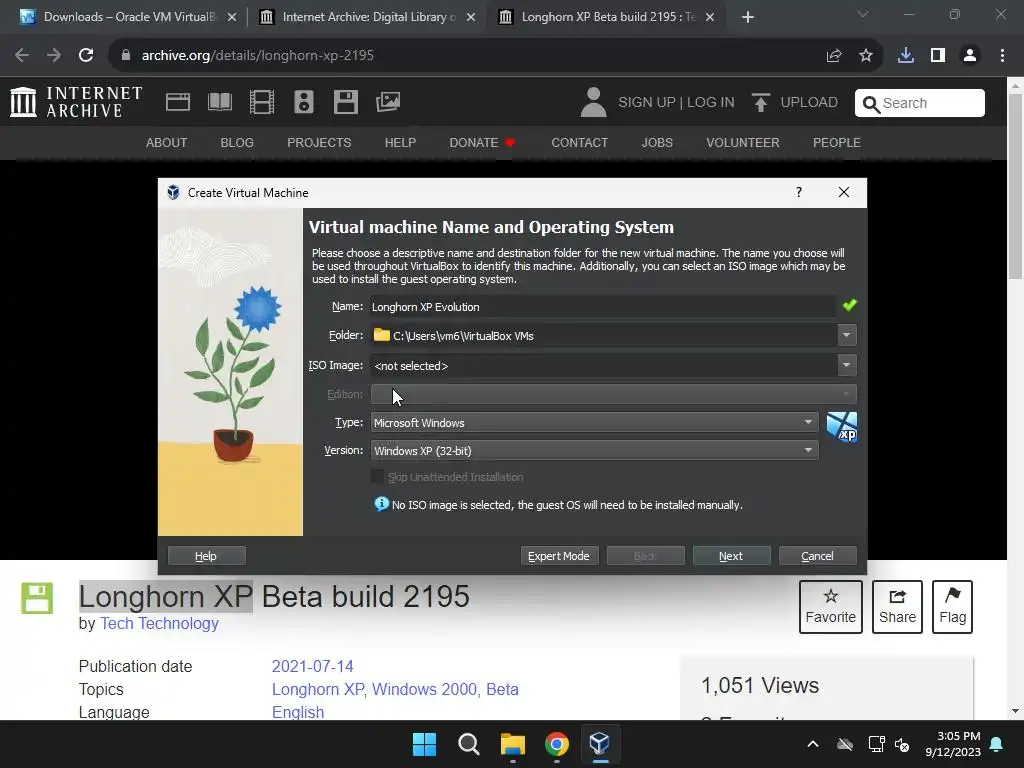Click SIGN UP link

pos(647,103)
